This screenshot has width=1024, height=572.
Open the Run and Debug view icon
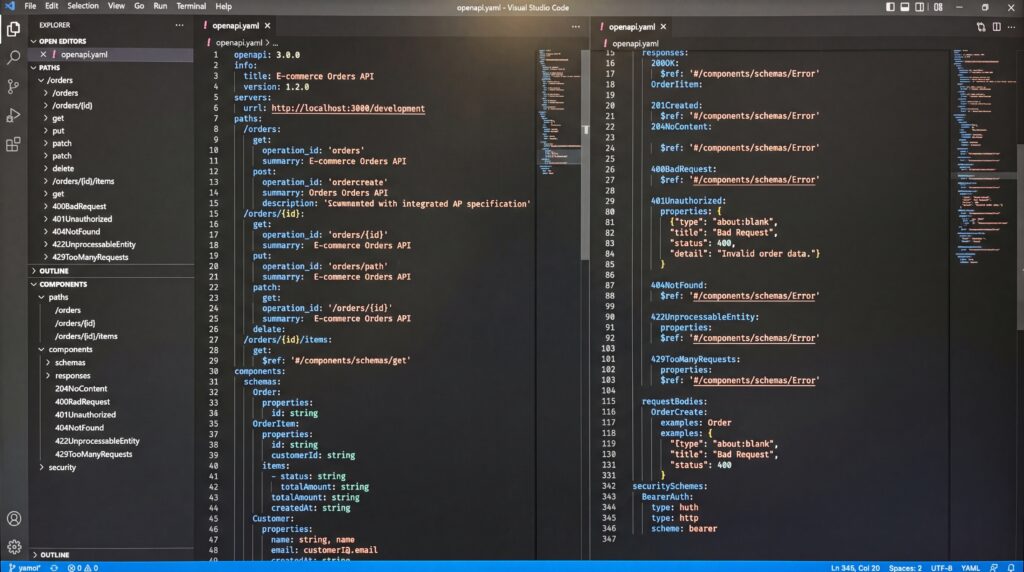(x=13, y=115)
